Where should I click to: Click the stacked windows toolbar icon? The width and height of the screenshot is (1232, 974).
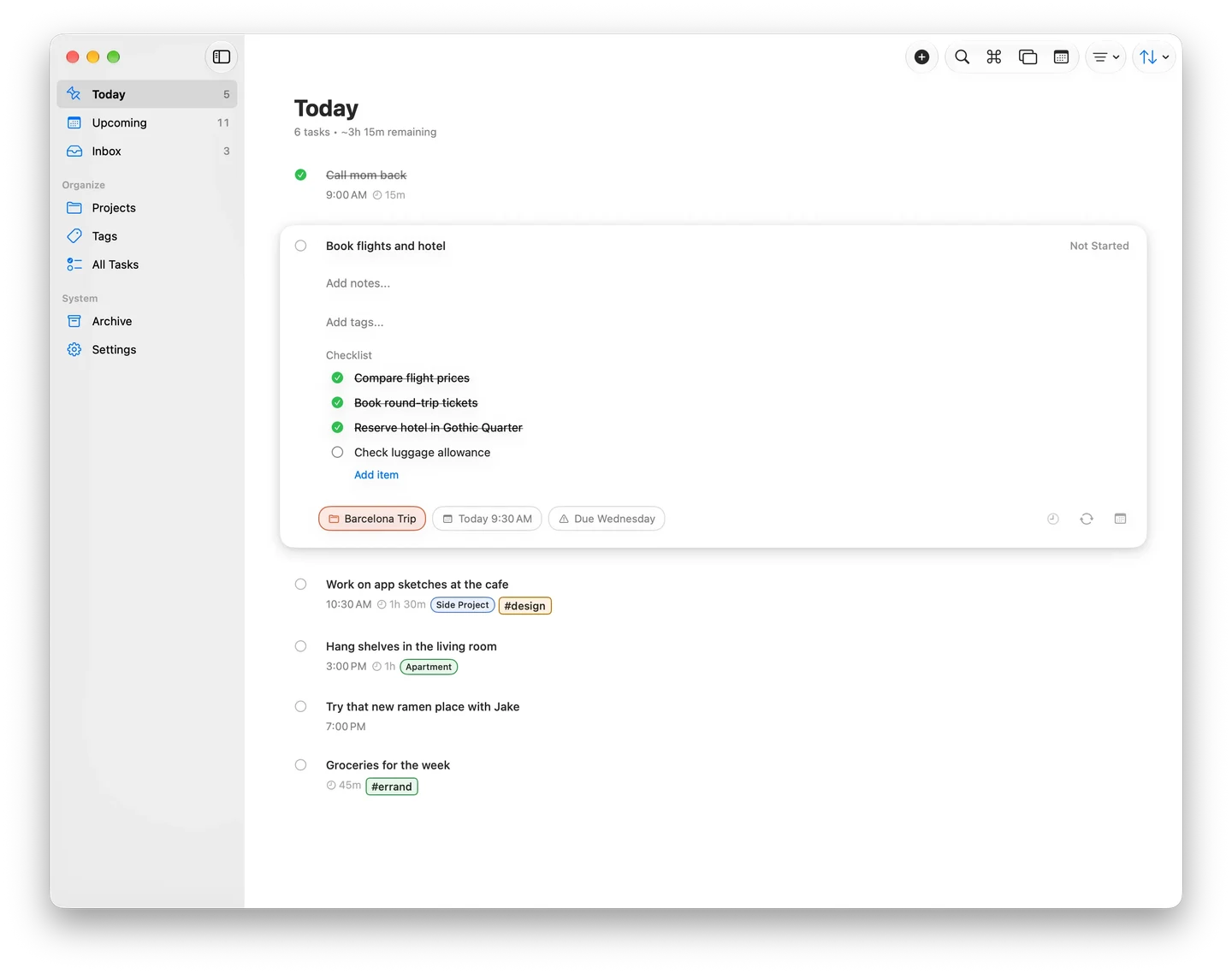1028,56
